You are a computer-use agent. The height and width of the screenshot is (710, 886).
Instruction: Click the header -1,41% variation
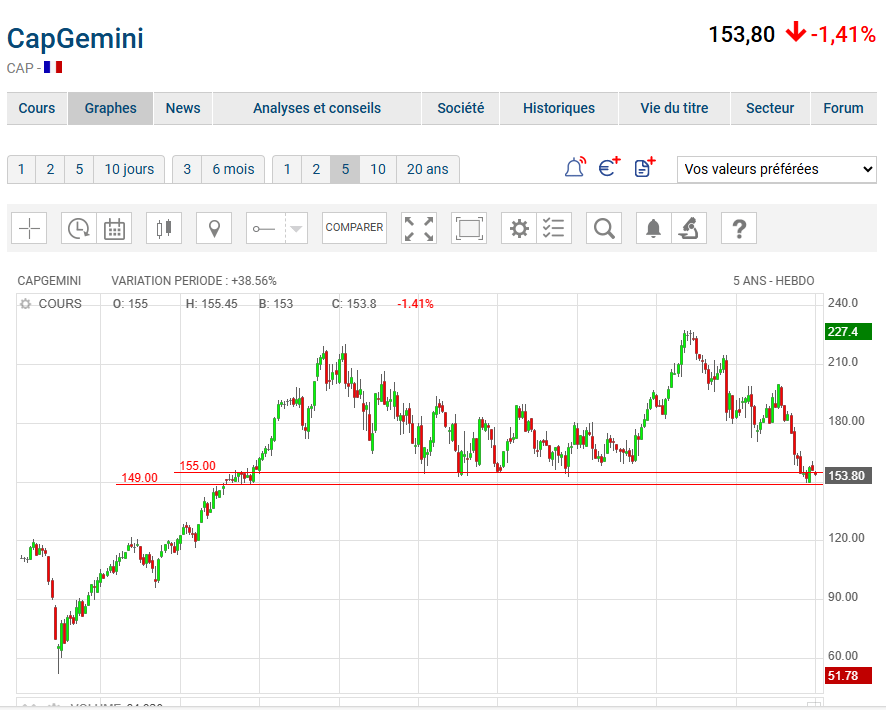pyautogui.click(x=842, y=34)
